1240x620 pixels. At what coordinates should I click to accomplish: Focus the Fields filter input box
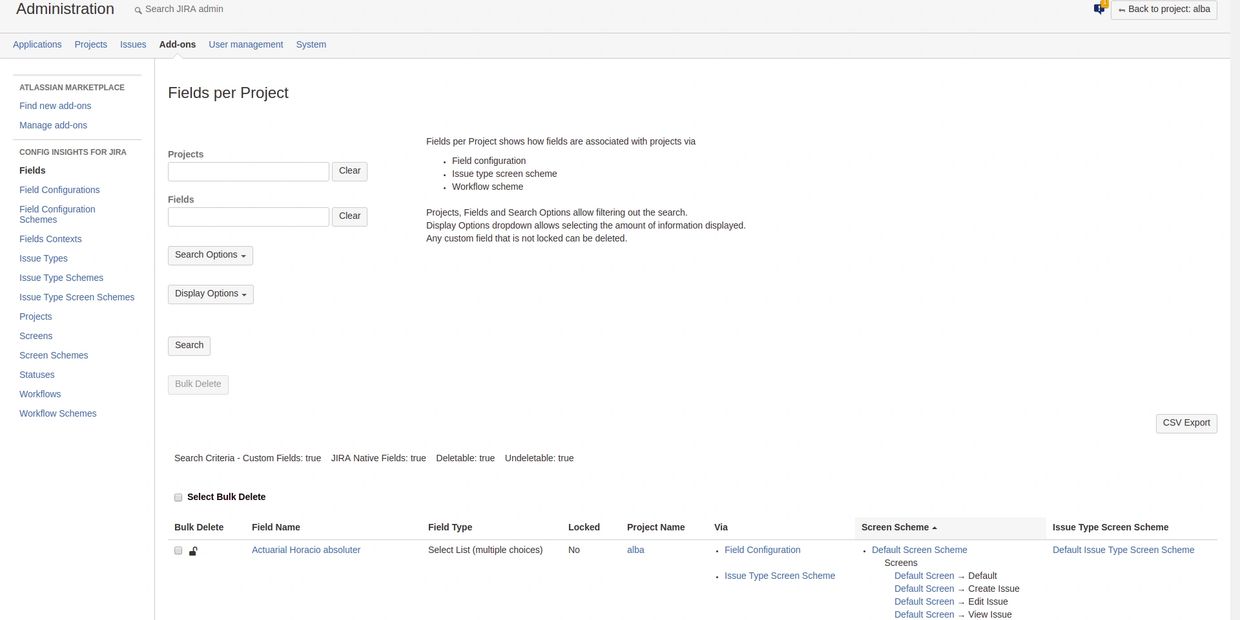click(x=248, y=217)
